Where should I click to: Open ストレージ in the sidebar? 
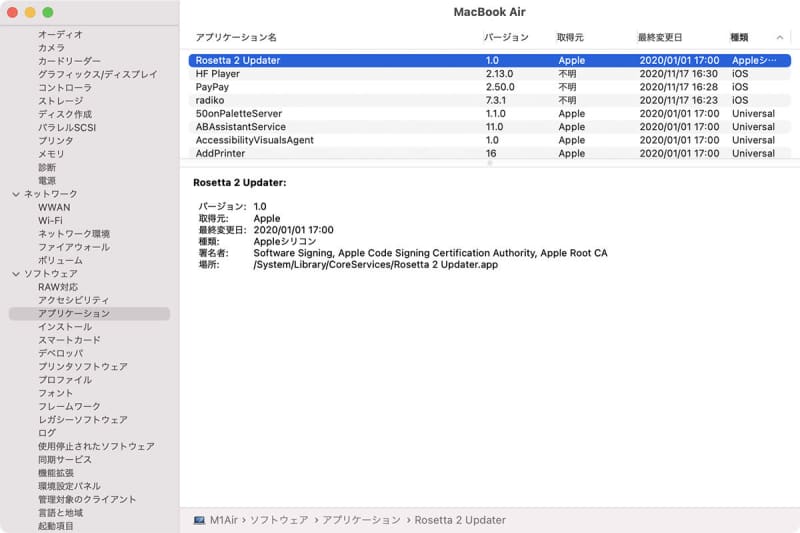point(60,101)
